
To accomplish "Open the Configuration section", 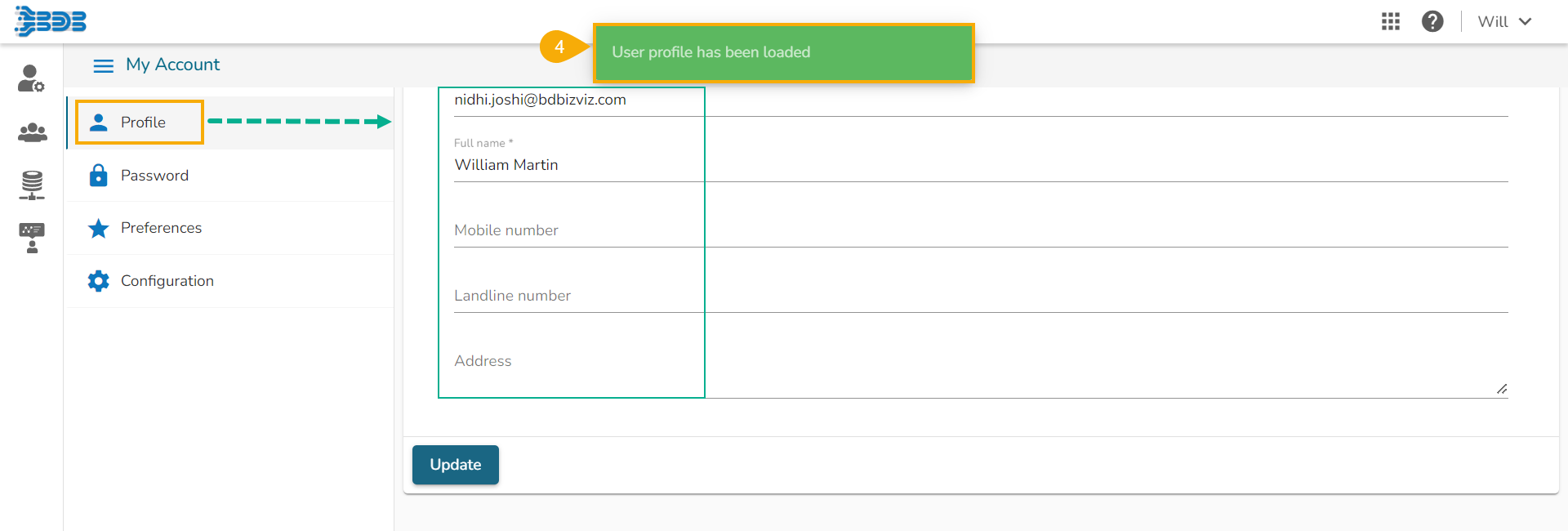I will [x=167, y=281].
